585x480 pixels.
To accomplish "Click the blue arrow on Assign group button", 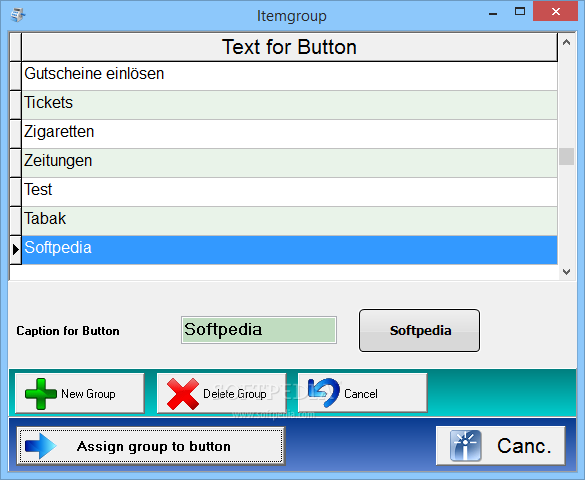I will tap(41, 446).
